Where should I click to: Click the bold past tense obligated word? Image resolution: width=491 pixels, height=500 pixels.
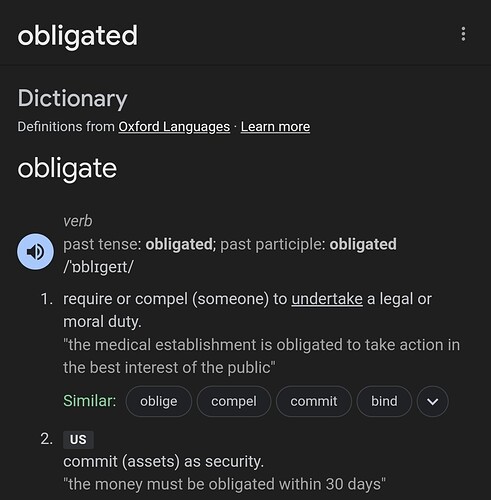pyautogui.click(x=179, y=244)
